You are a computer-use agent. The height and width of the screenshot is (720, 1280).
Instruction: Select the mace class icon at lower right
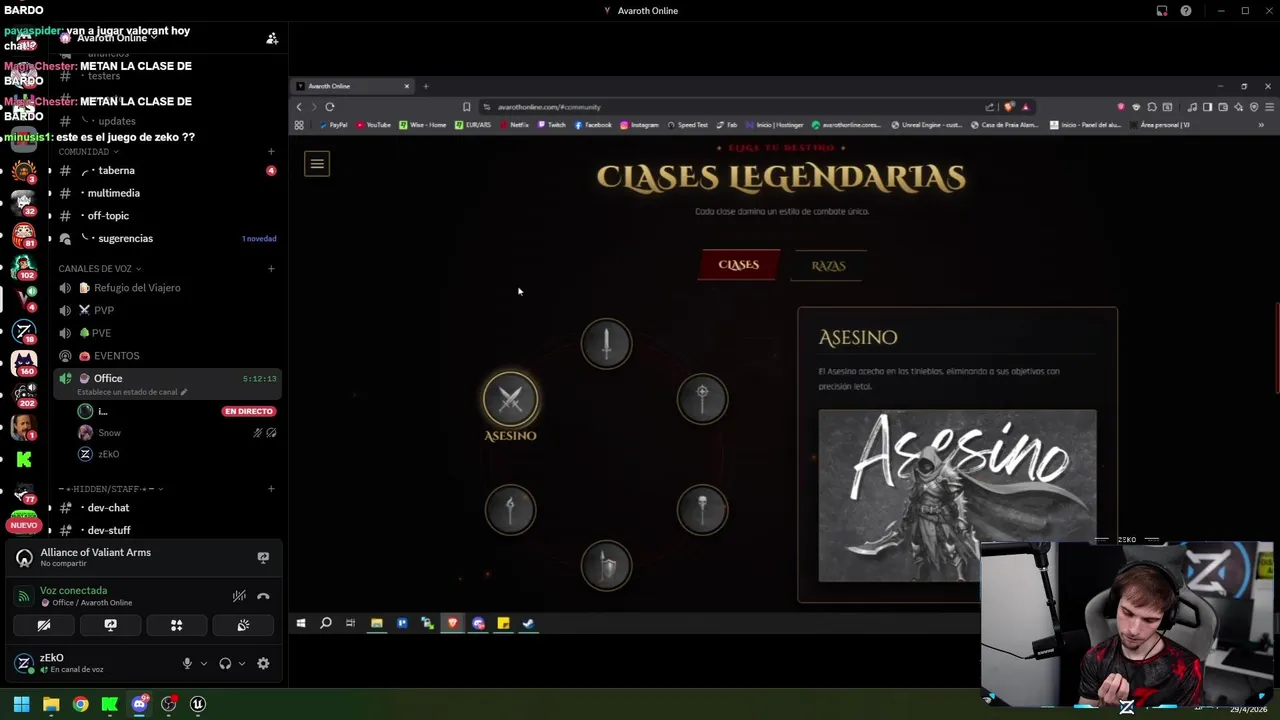click(x=702, y=510)
